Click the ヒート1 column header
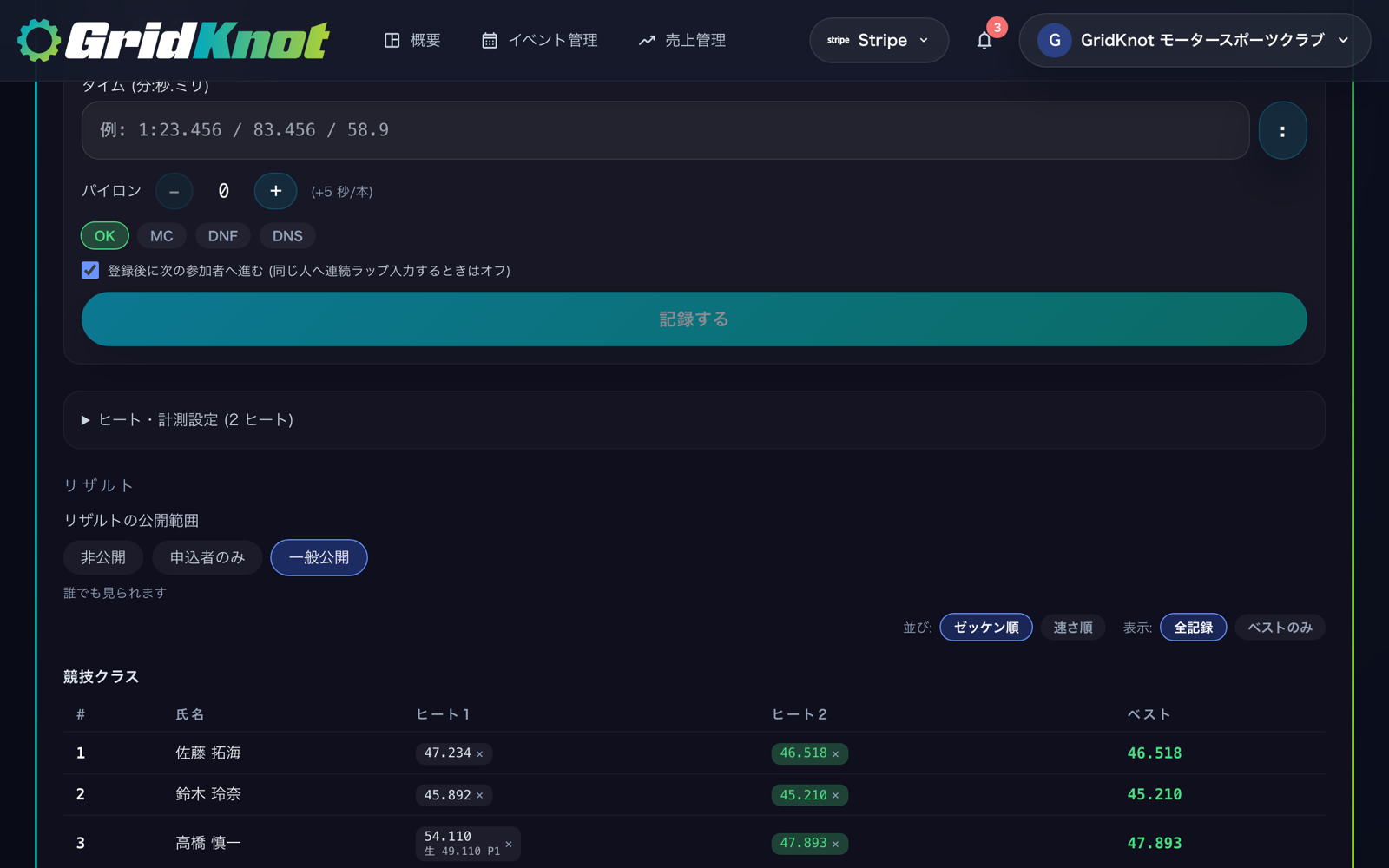The image size is (1389, 868). click(443, 714)
